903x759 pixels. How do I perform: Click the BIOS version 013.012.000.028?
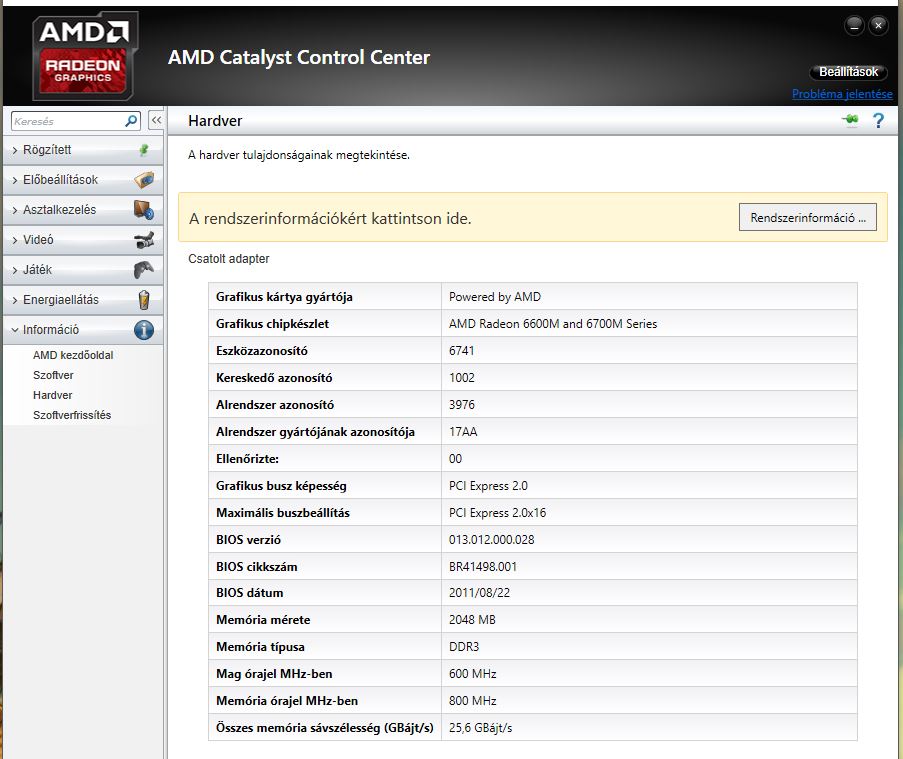pos(491,540)
